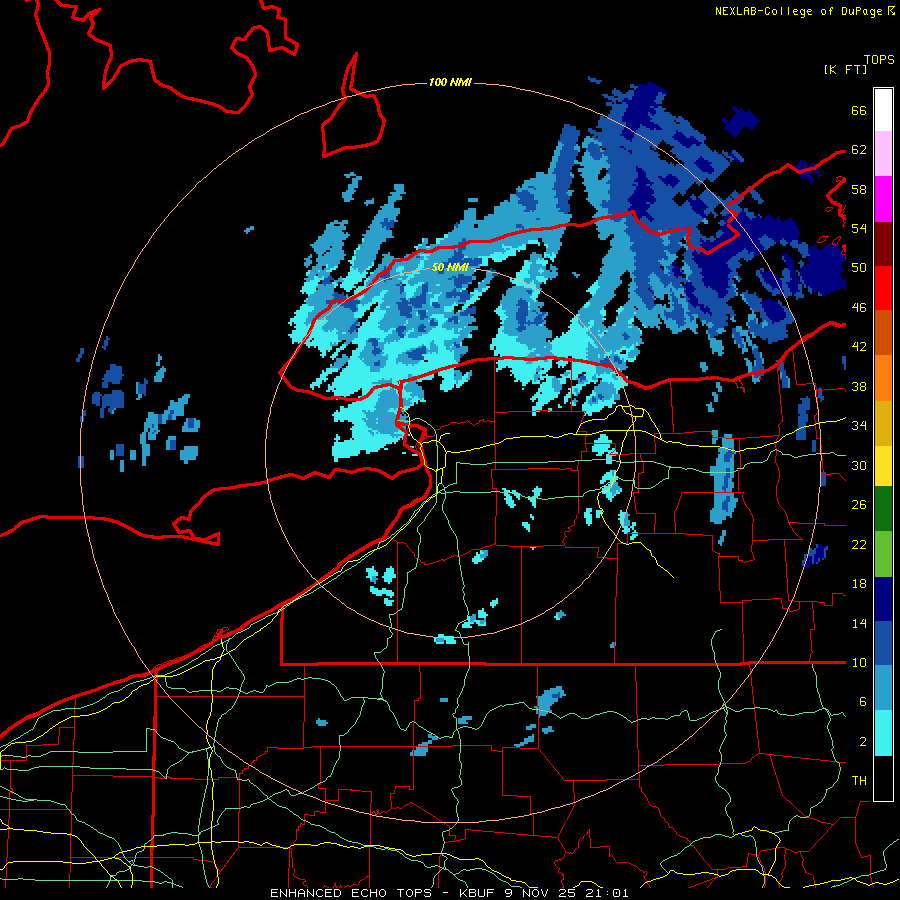Screen dimensions: 900x900
Task: Click the light pink legend swatch
Action: point(883,154)
